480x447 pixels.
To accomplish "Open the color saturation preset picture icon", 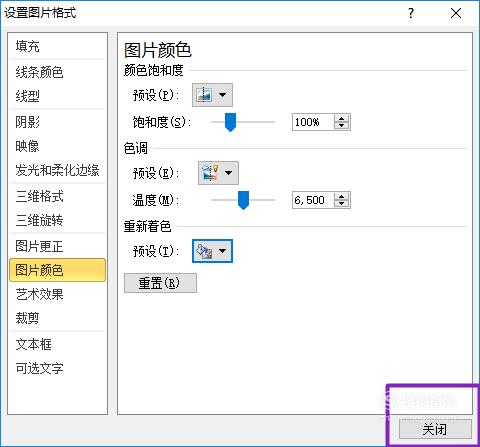I will click(204, 95).
